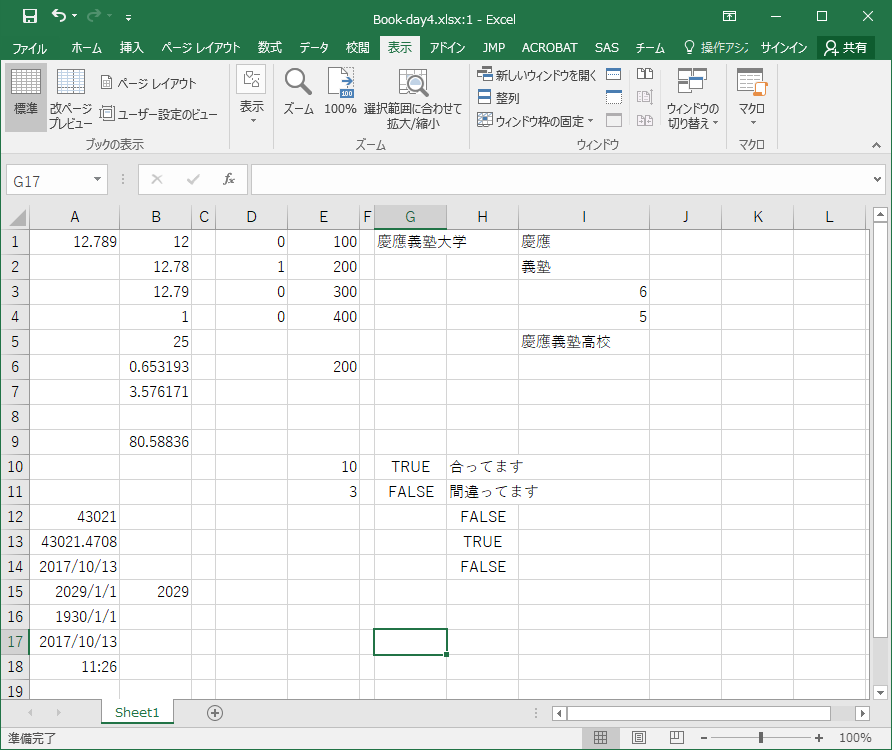Switch to page layout view in status bar
Screen dimensions: 892x750
(x=637, y=738)
